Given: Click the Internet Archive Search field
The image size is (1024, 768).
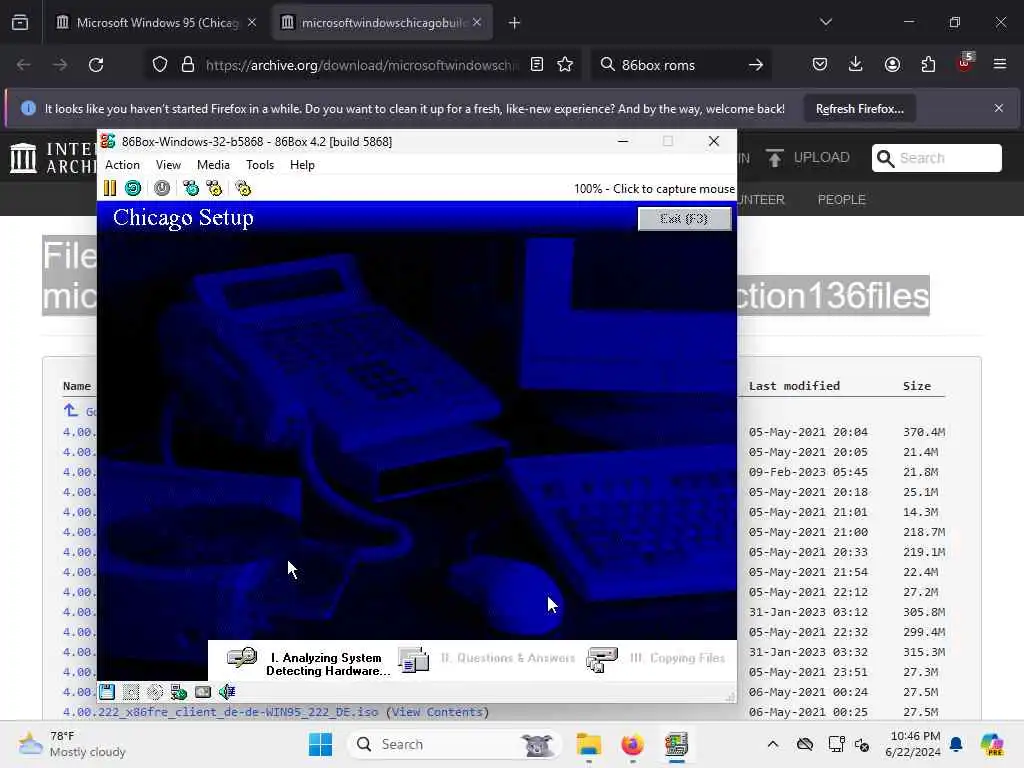Looking at the screenshot, I should (936, 158).
